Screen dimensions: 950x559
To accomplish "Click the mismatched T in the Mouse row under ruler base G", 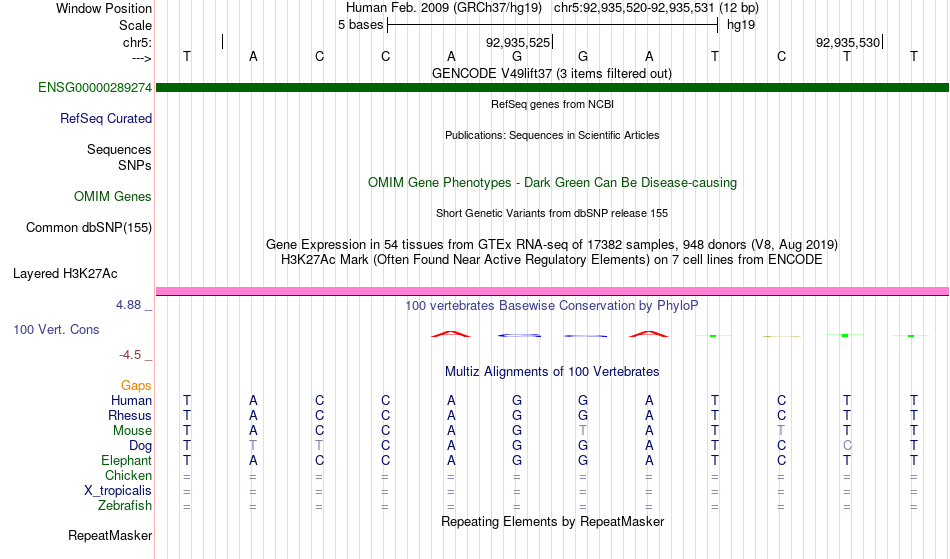I will [583, 431].
